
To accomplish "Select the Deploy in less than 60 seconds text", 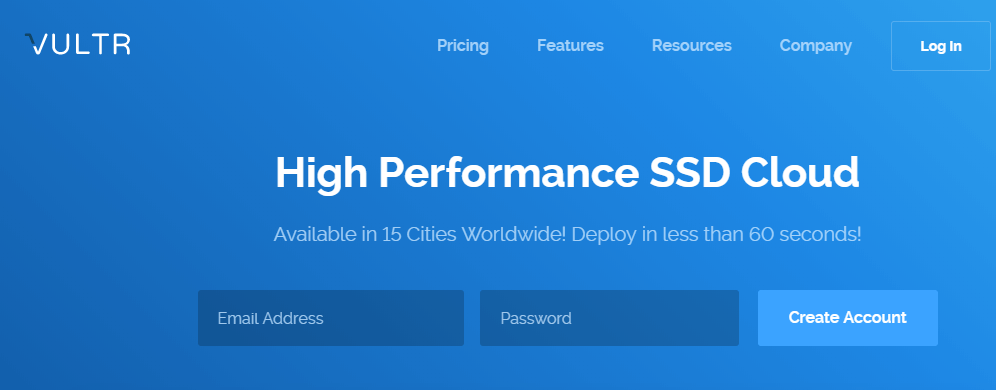I will pyautogui.click(x=717, y=234).
